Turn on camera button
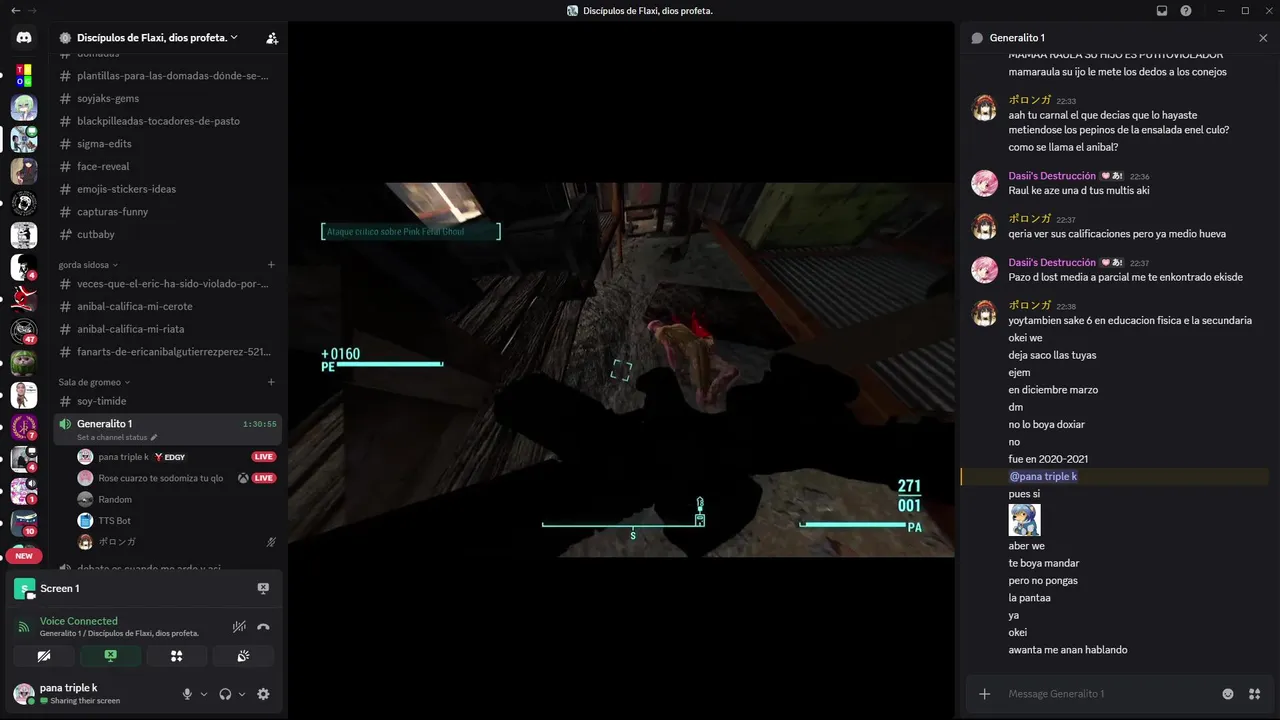The width and height of the screenshot is (1280, 720). (44, 656)
